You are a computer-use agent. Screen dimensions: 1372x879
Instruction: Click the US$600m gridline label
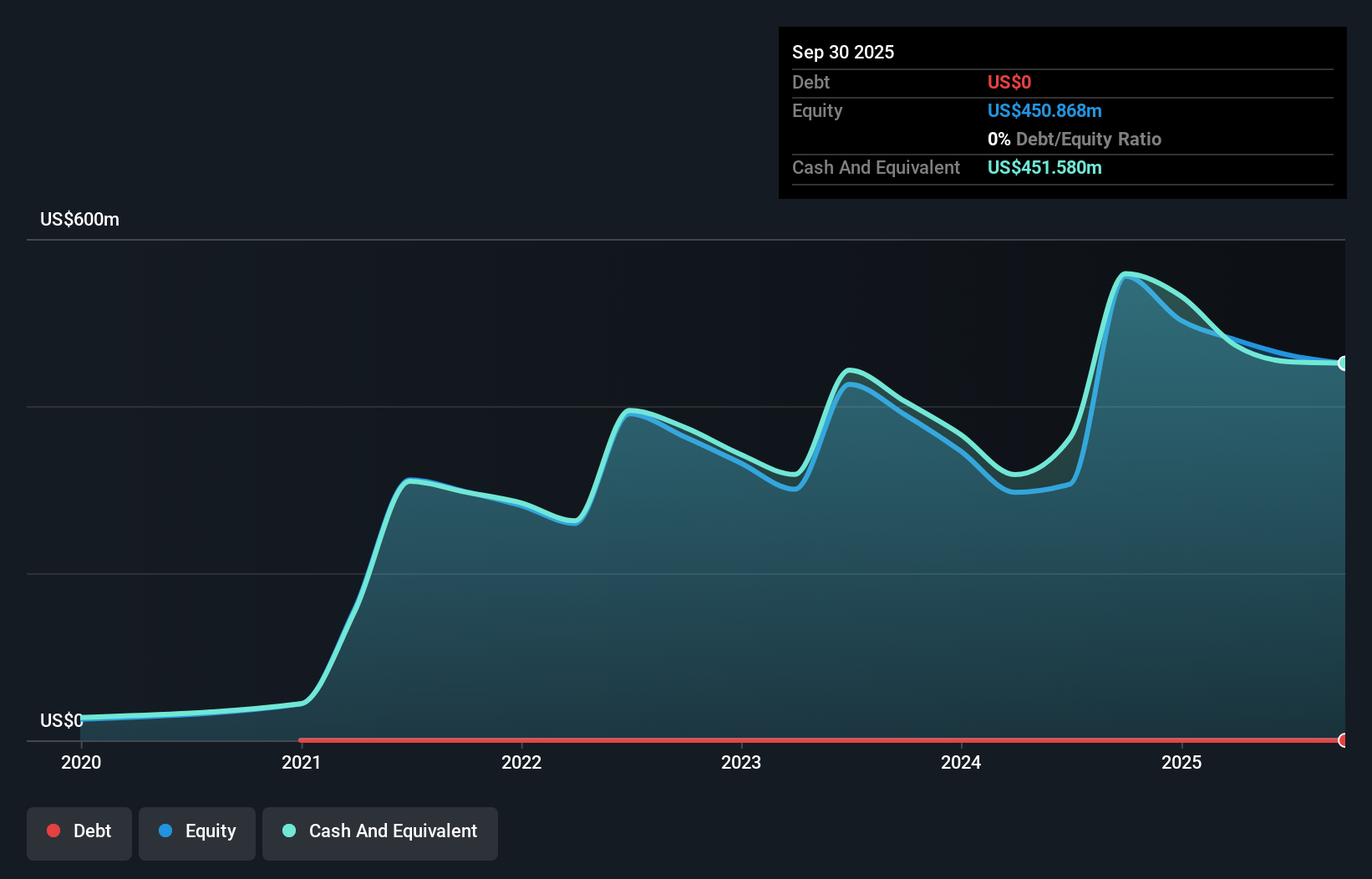coord(79,219)
